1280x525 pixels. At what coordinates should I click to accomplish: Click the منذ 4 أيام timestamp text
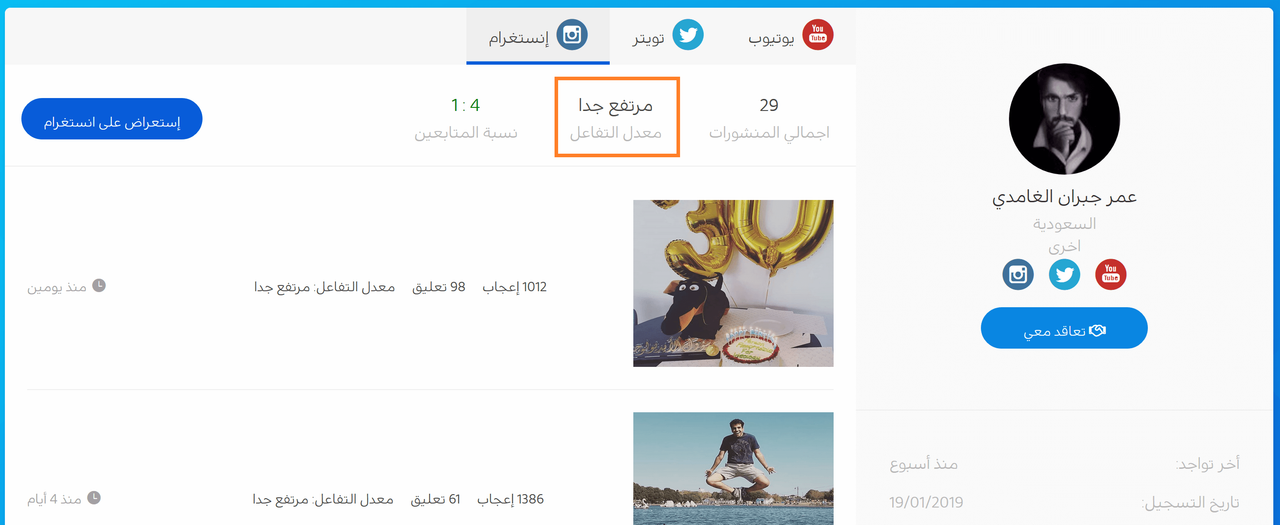pos(54,498)
